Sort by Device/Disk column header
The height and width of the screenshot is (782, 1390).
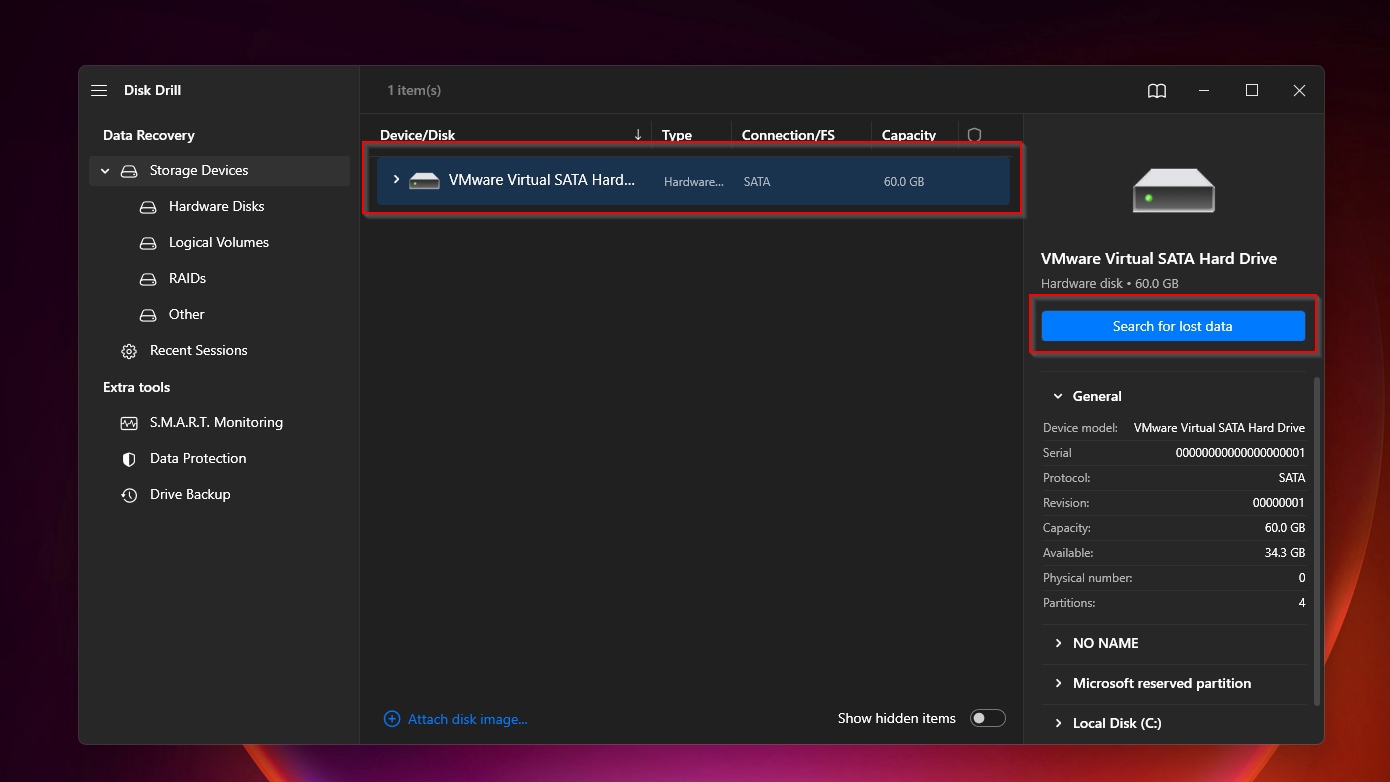pyautogui.click(x=417, y=135)
